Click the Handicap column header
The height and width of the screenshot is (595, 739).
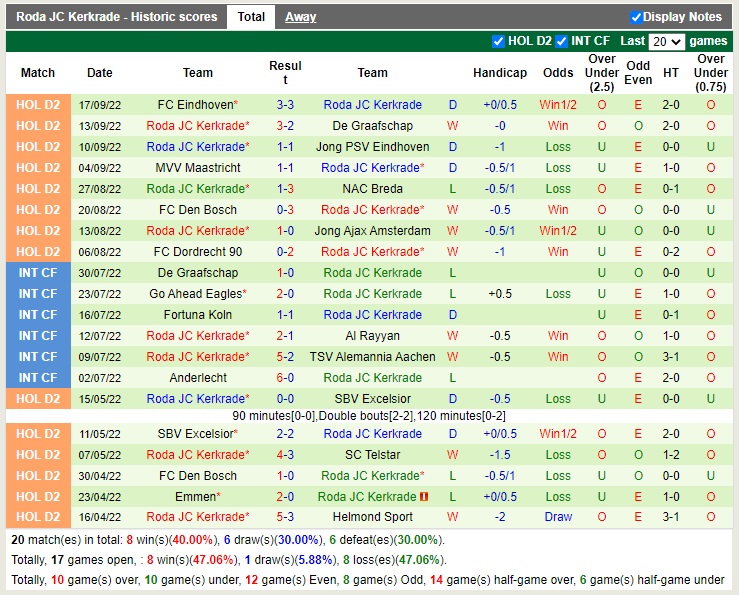click(x=500, y=73)
